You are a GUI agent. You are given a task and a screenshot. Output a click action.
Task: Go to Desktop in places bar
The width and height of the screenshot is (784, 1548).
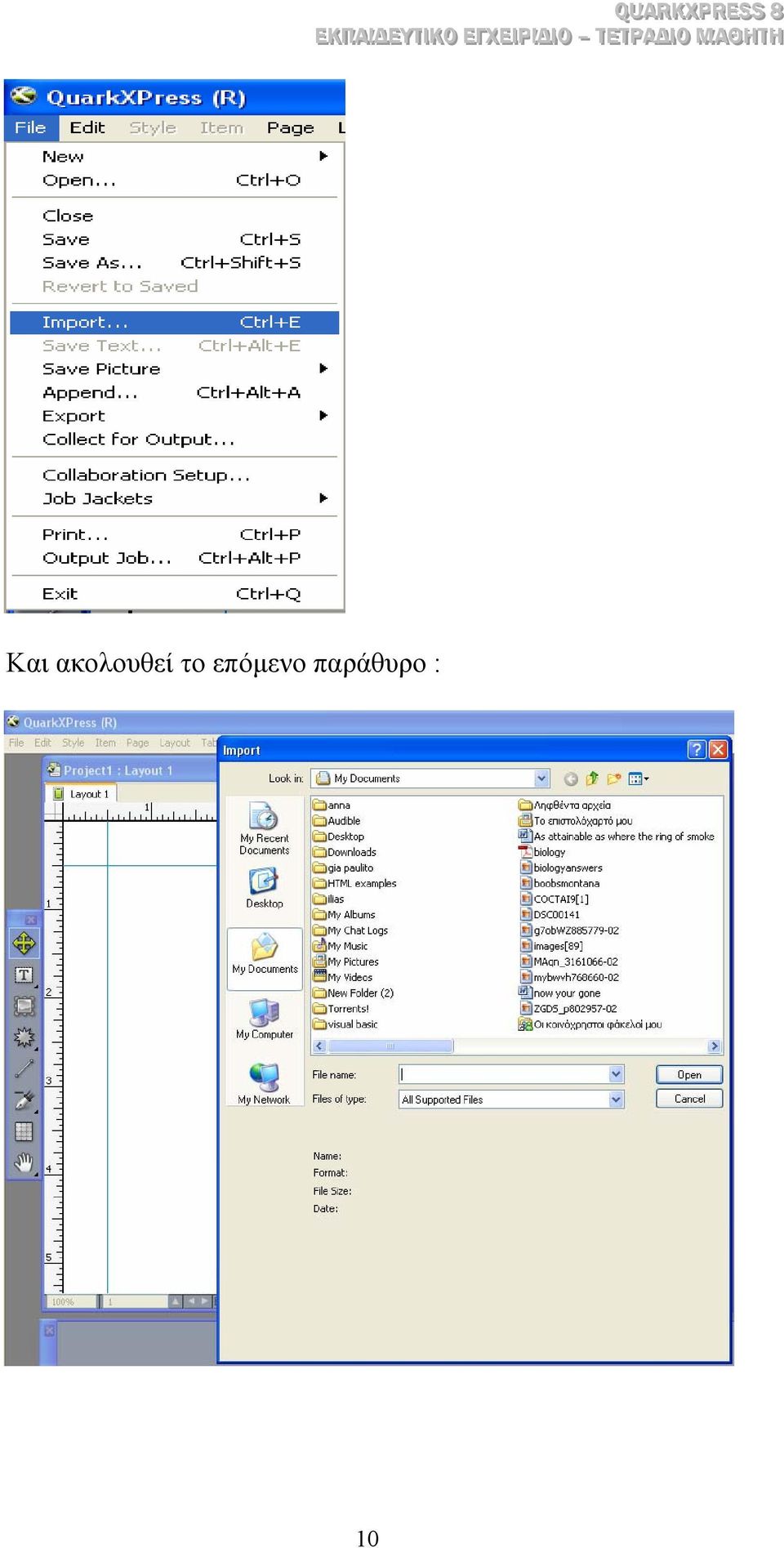264,888
